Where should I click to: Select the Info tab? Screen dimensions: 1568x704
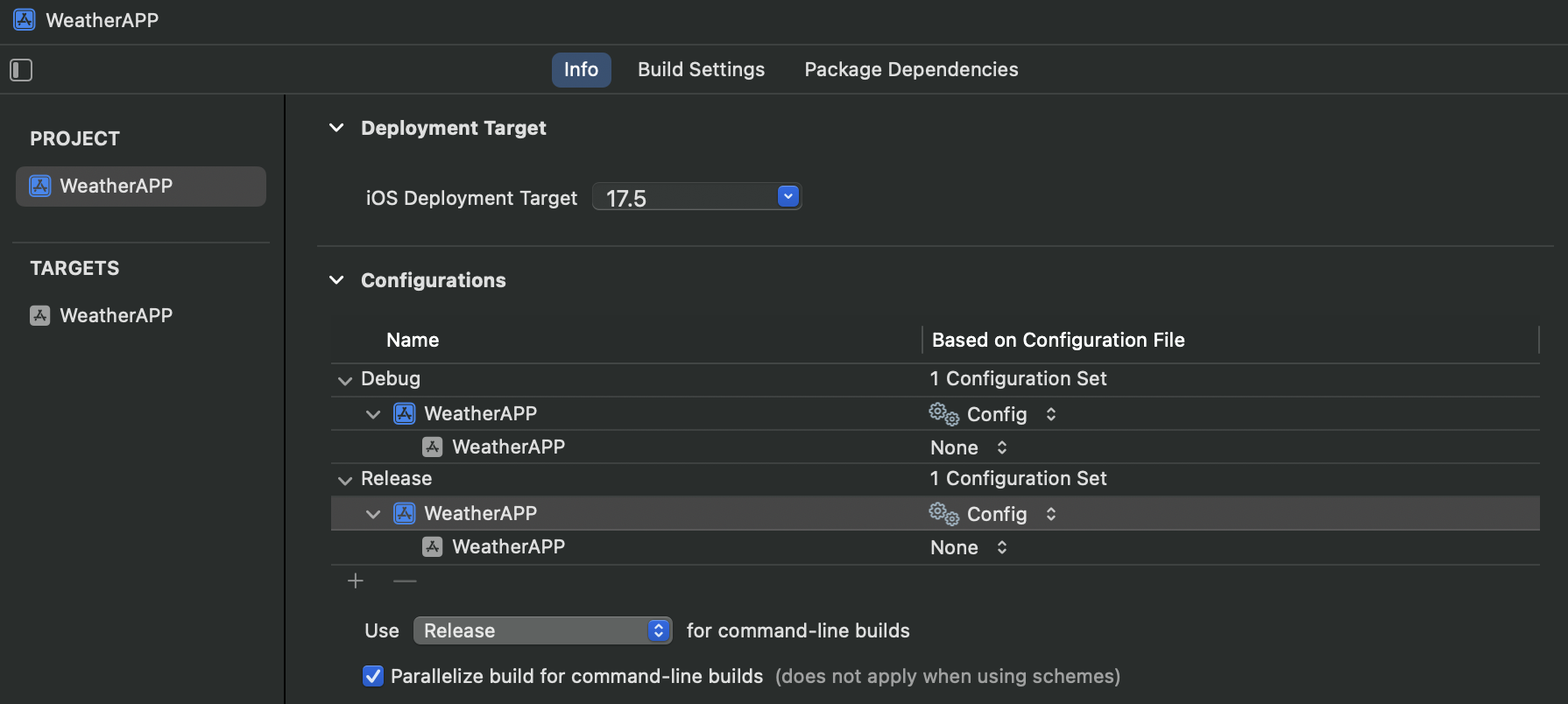tap(581, 70)
